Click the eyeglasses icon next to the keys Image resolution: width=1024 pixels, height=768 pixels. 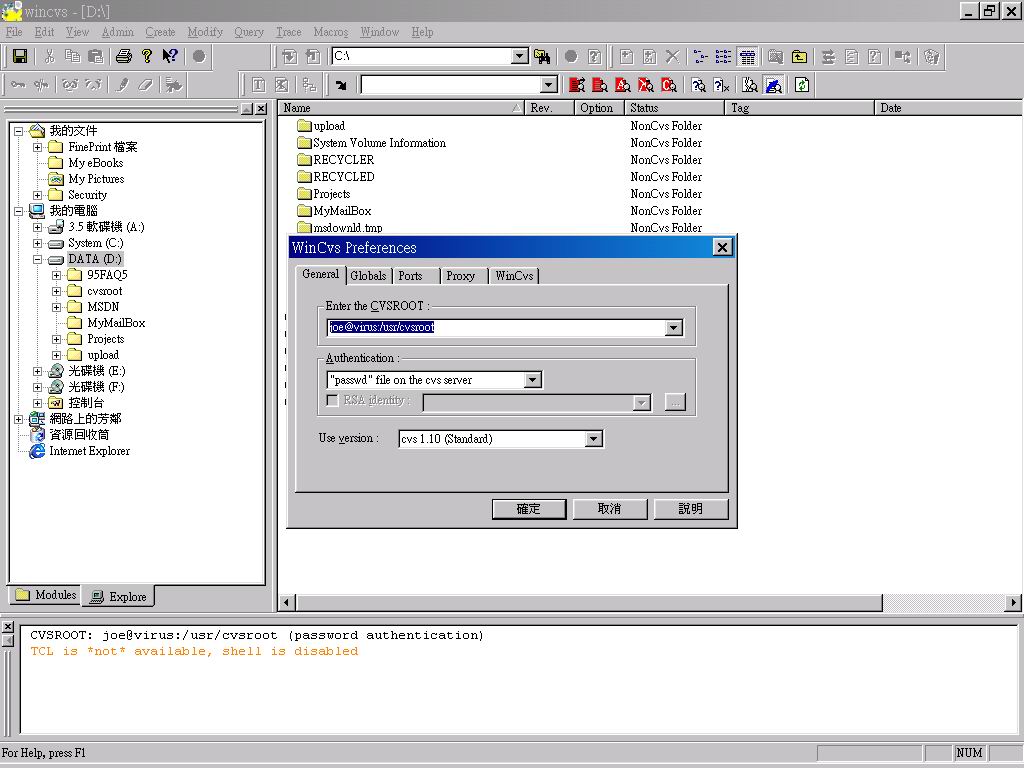(x=70, y=85)
